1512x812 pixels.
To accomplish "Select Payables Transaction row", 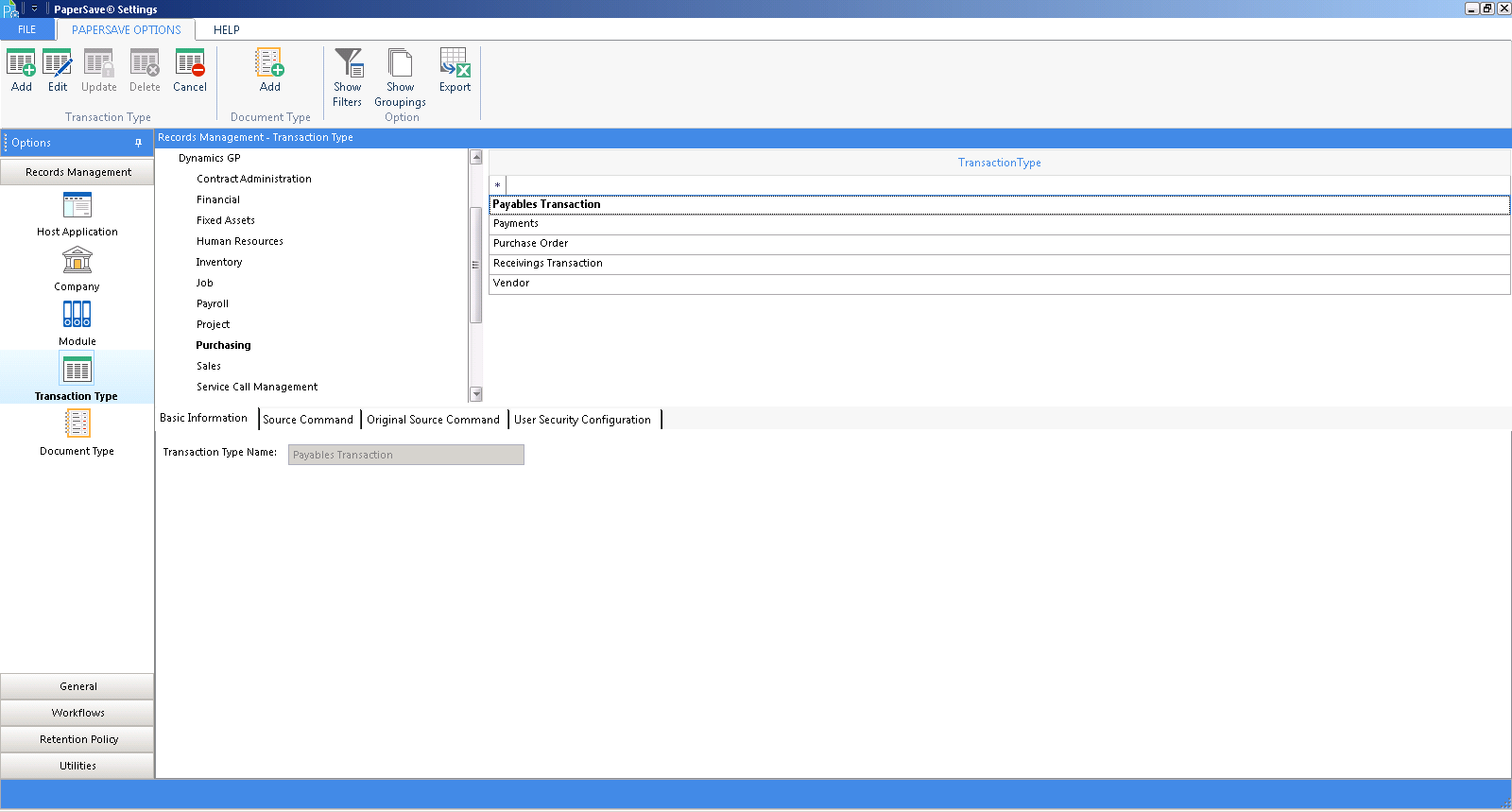I will click(x=1000, y=204).
